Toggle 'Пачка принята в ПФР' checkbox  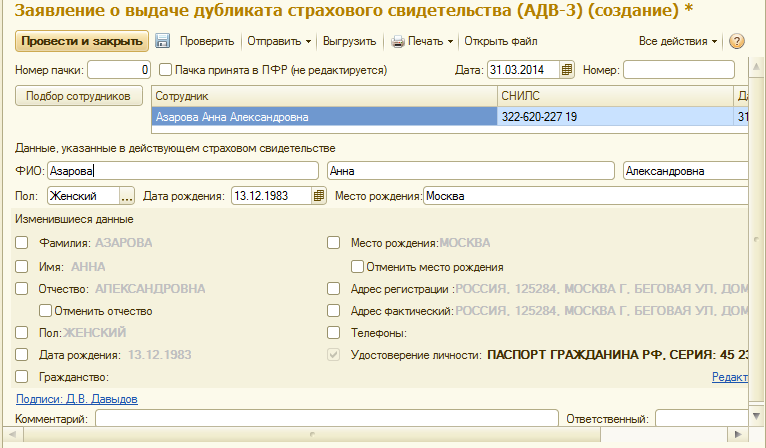point(166,70)
